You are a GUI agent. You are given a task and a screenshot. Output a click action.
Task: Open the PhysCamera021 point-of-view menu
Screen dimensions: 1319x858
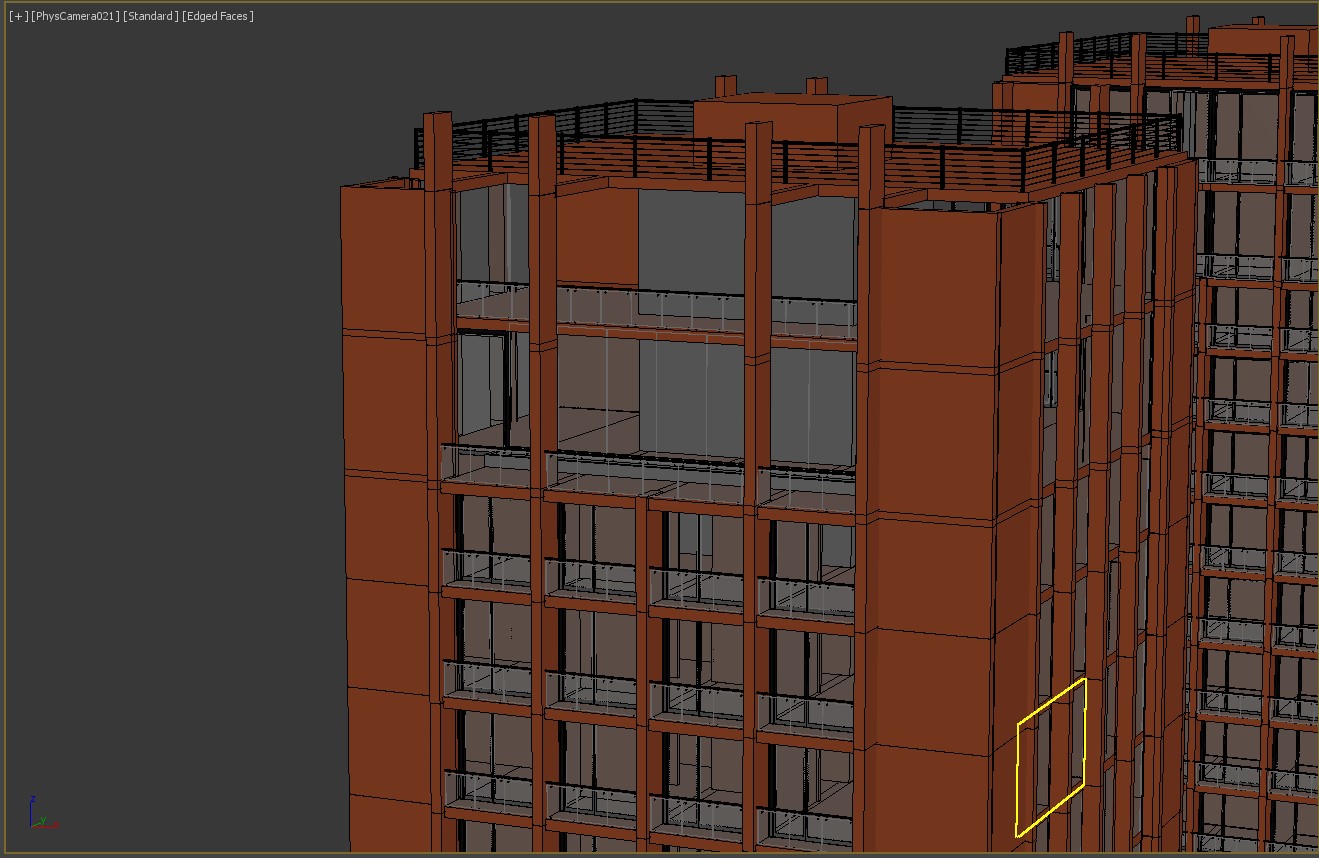pyautogui.click(x=75, y=16)
